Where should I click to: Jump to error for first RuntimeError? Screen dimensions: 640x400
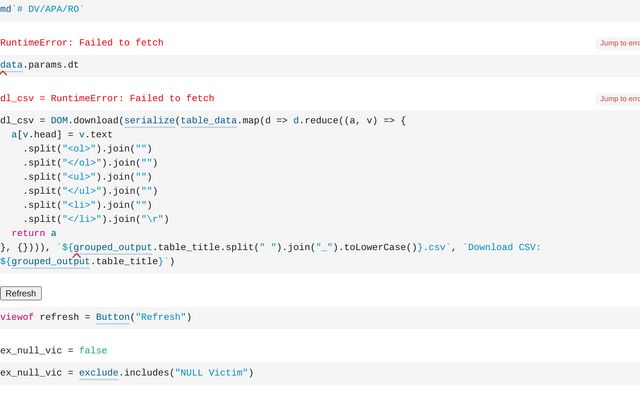[x=618, y=43]
